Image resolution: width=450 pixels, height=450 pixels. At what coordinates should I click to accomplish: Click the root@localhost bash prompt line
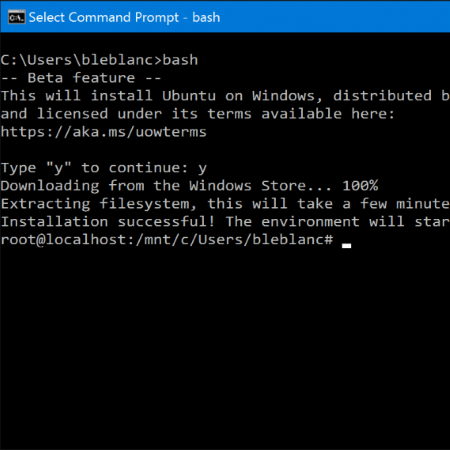click(x=167, y=240)
